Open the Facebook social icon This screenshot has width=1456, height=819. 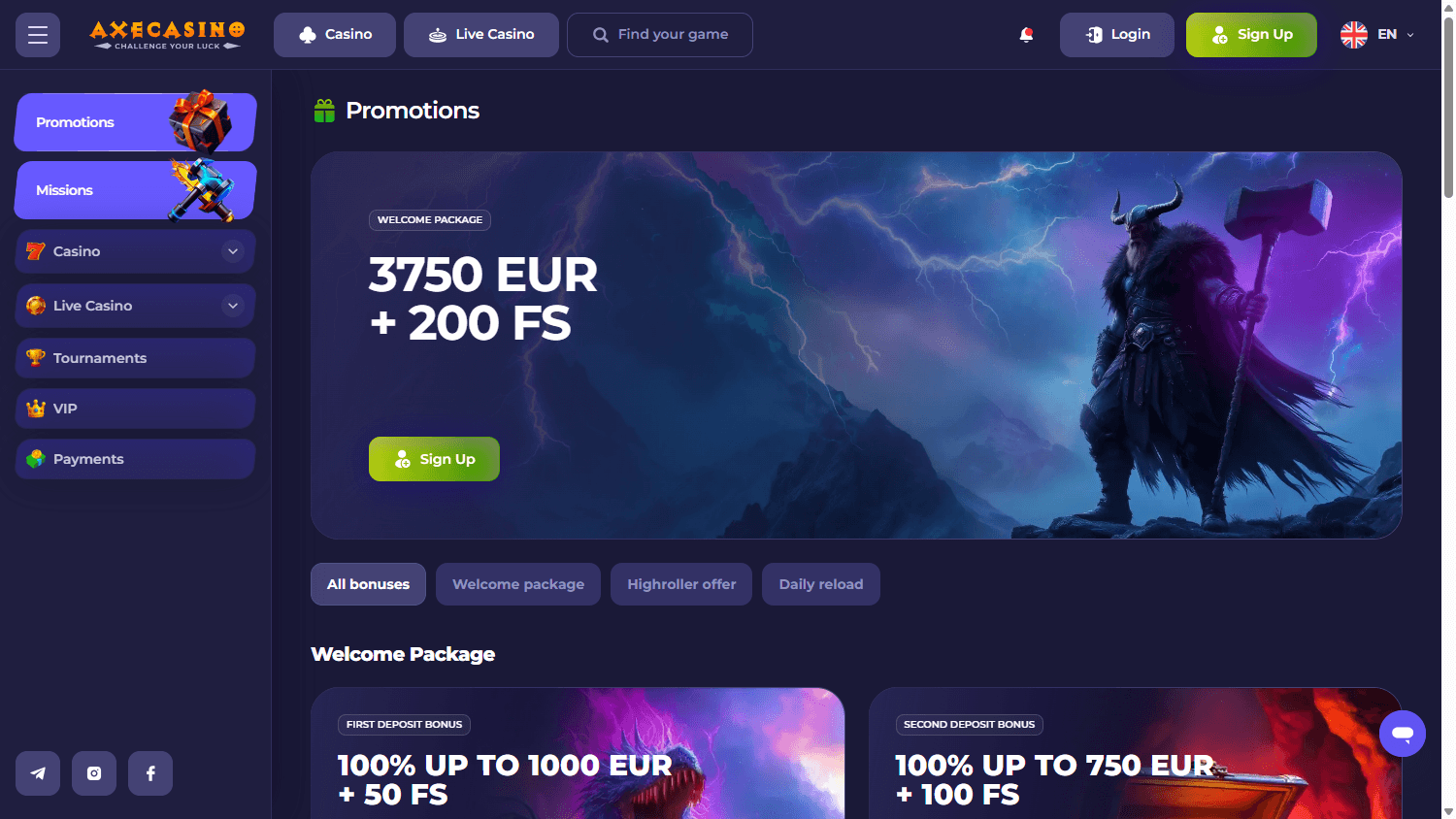(x=150, y=773)
